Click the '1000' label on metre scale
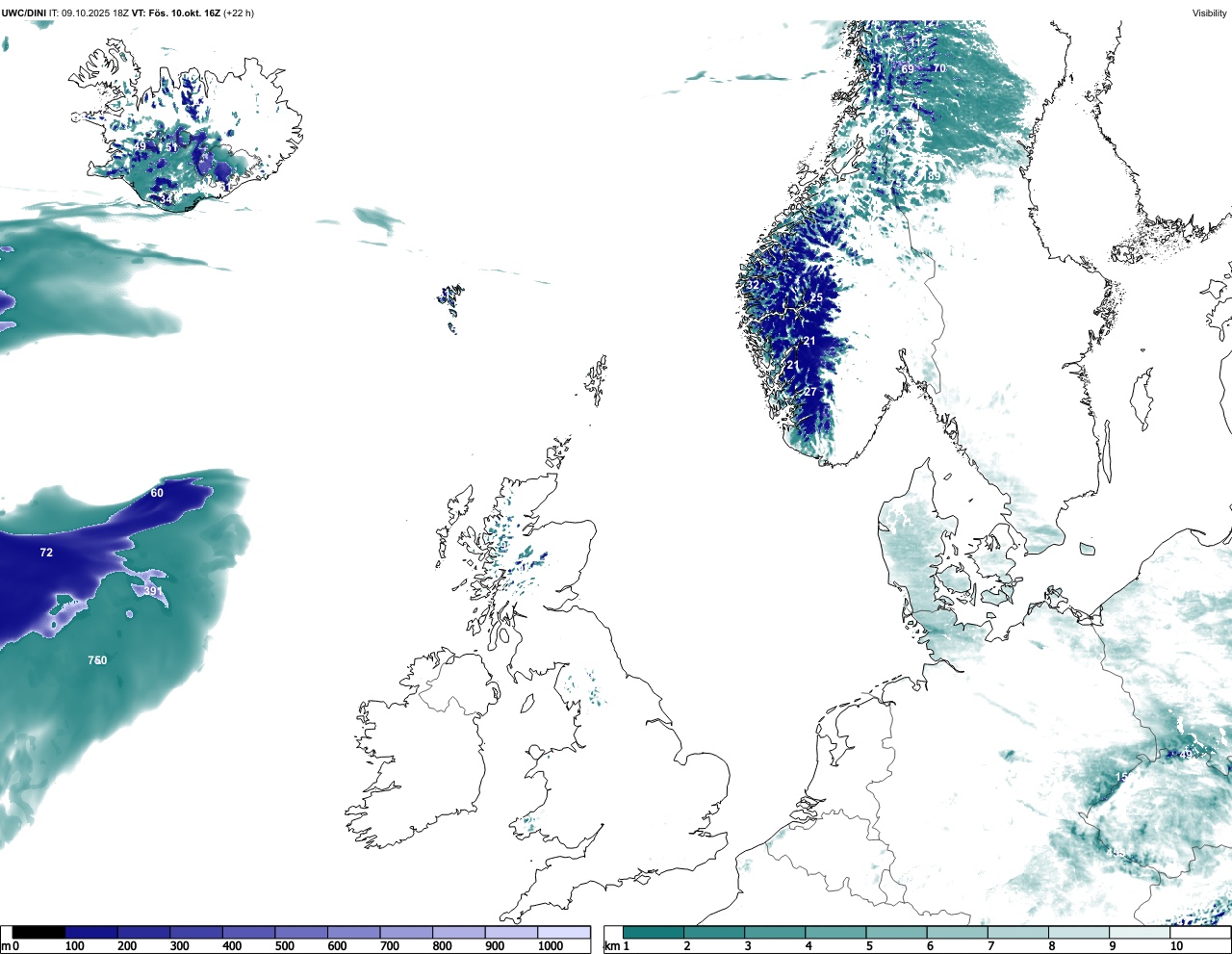This screenshot has width=1232, height=954. (551, 946)
